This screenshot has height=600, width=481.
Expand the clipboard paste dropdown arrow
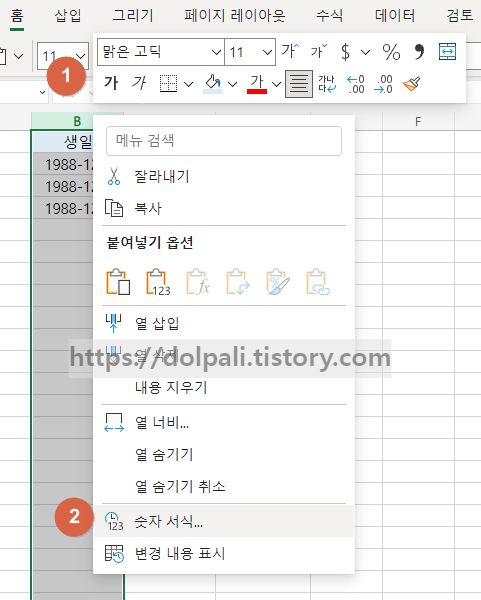18,56
